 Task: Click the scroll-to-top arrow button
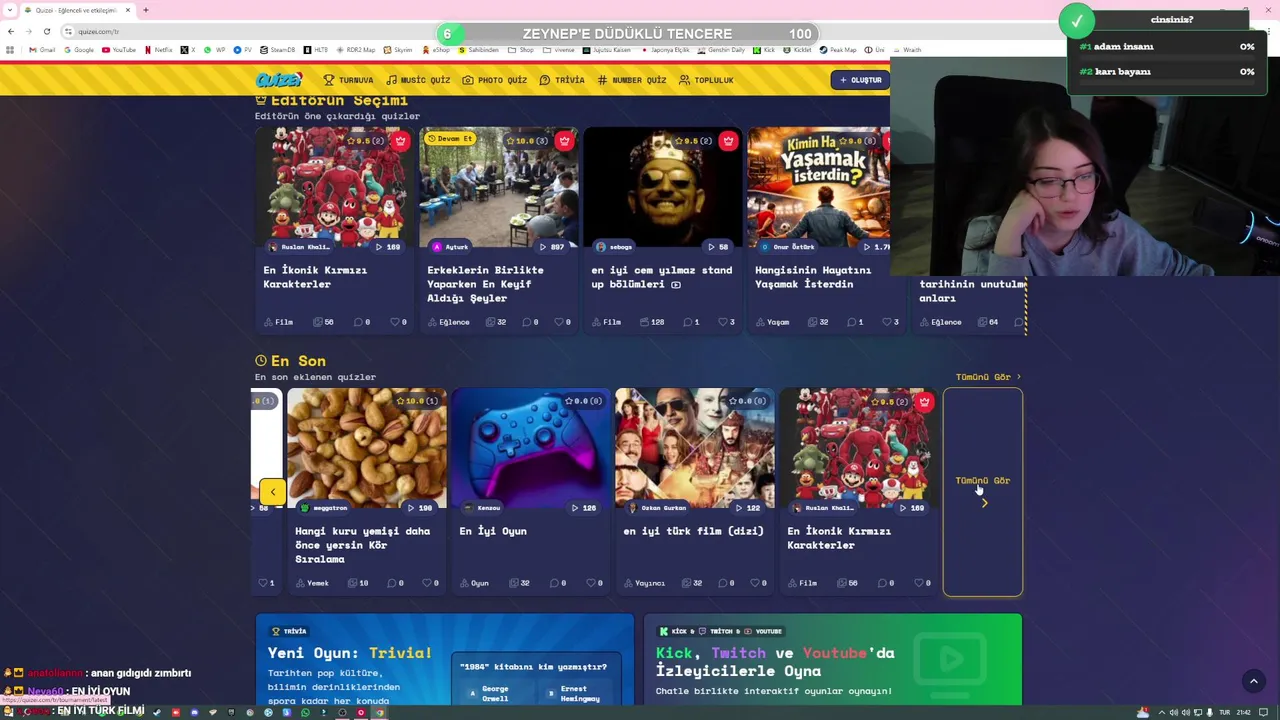point(1253,681)
